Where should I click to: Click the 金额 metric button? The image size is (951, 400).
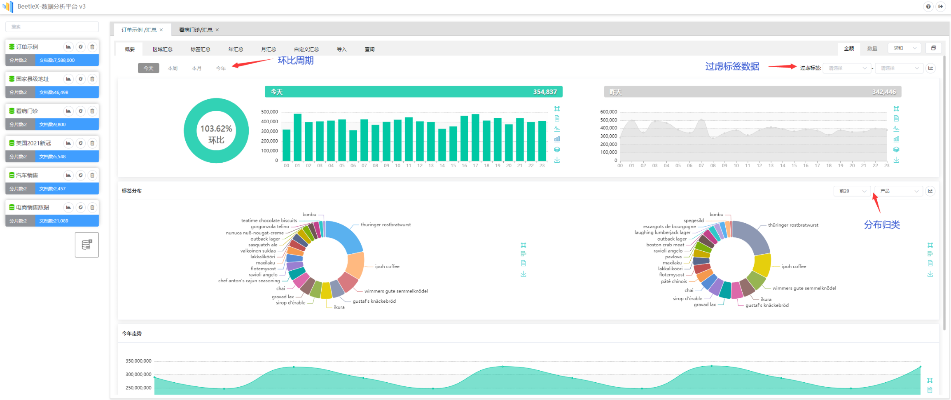(849, 47)
